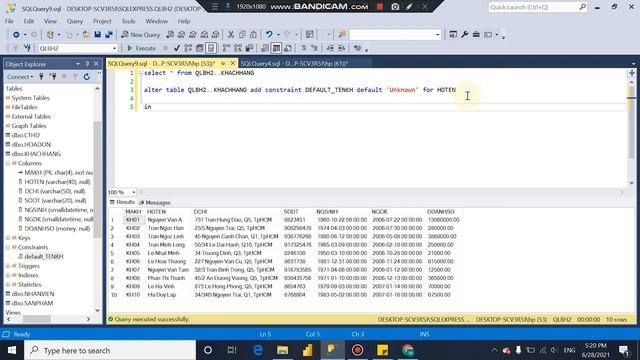The width and height of the screenshot is (640, 360).
Task: Click the Execute button
Action: pyautogui.click(x=141, y=48)
